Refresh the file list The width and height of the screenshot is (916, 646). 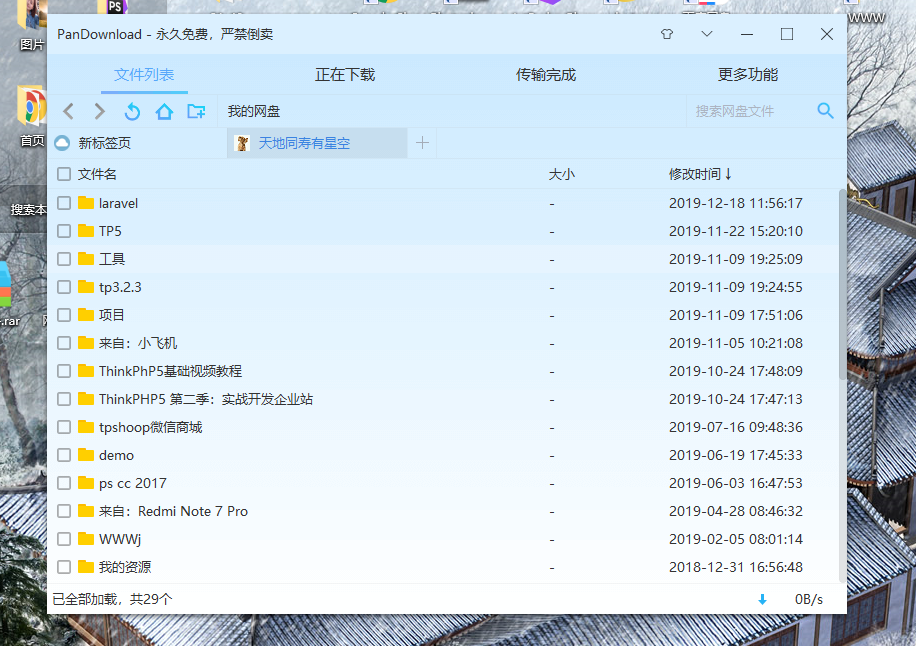click(x=133, y=111)
